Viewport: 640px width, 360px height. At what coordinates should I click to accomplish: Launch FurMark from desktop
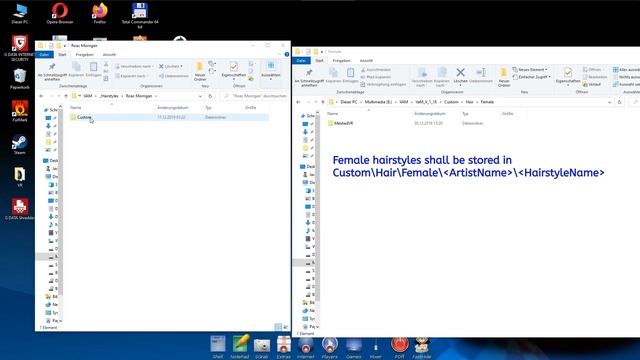pyautogui.click(x=20, y=111)
